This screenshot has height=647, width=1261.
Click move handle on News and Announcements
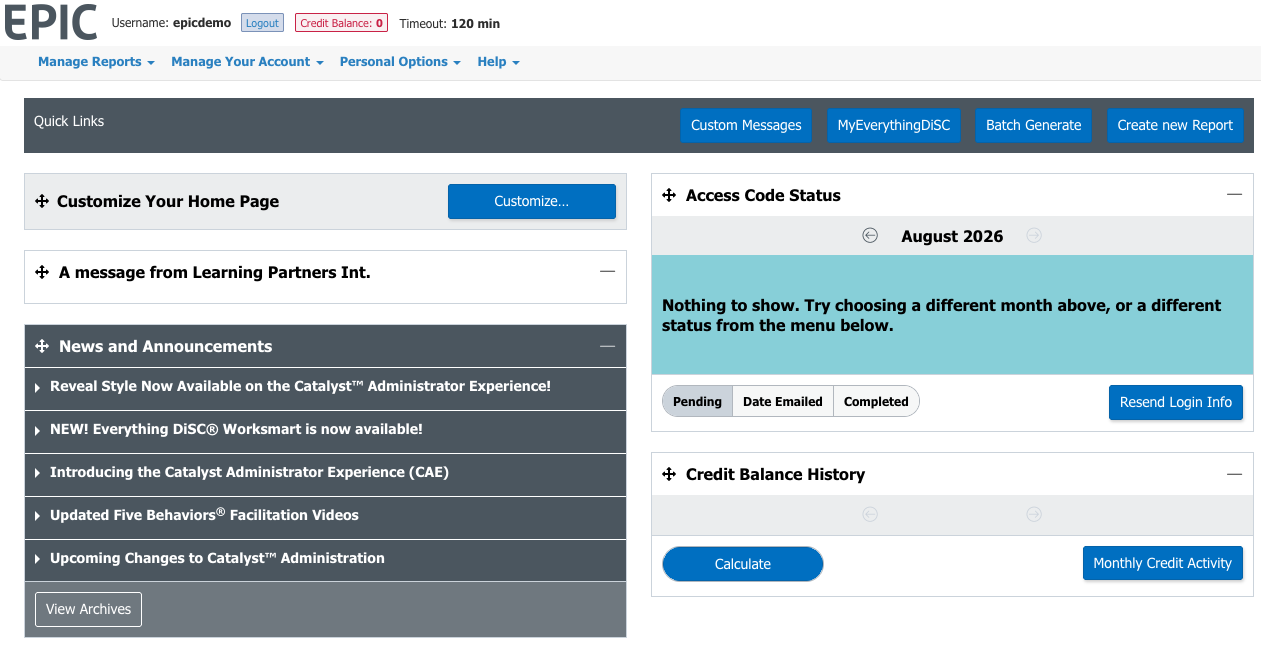(x=42, y=346)
